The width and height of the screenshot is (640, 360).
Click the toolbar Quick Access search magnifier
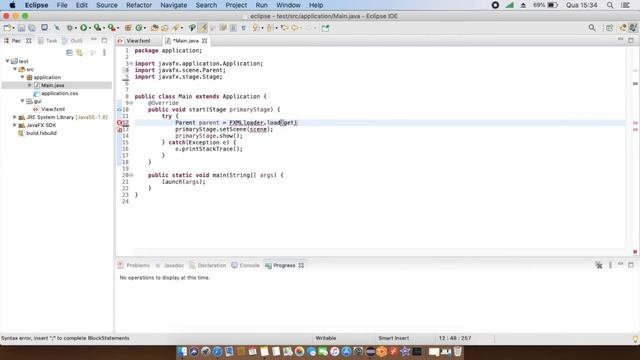pos(592,28)
